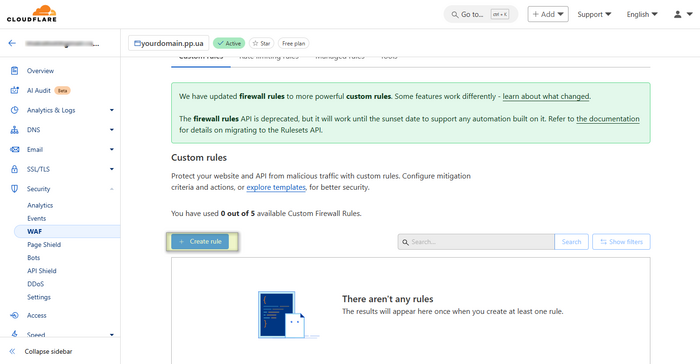Click the Free plan badge
700x364 pixels.
(294, 43)
